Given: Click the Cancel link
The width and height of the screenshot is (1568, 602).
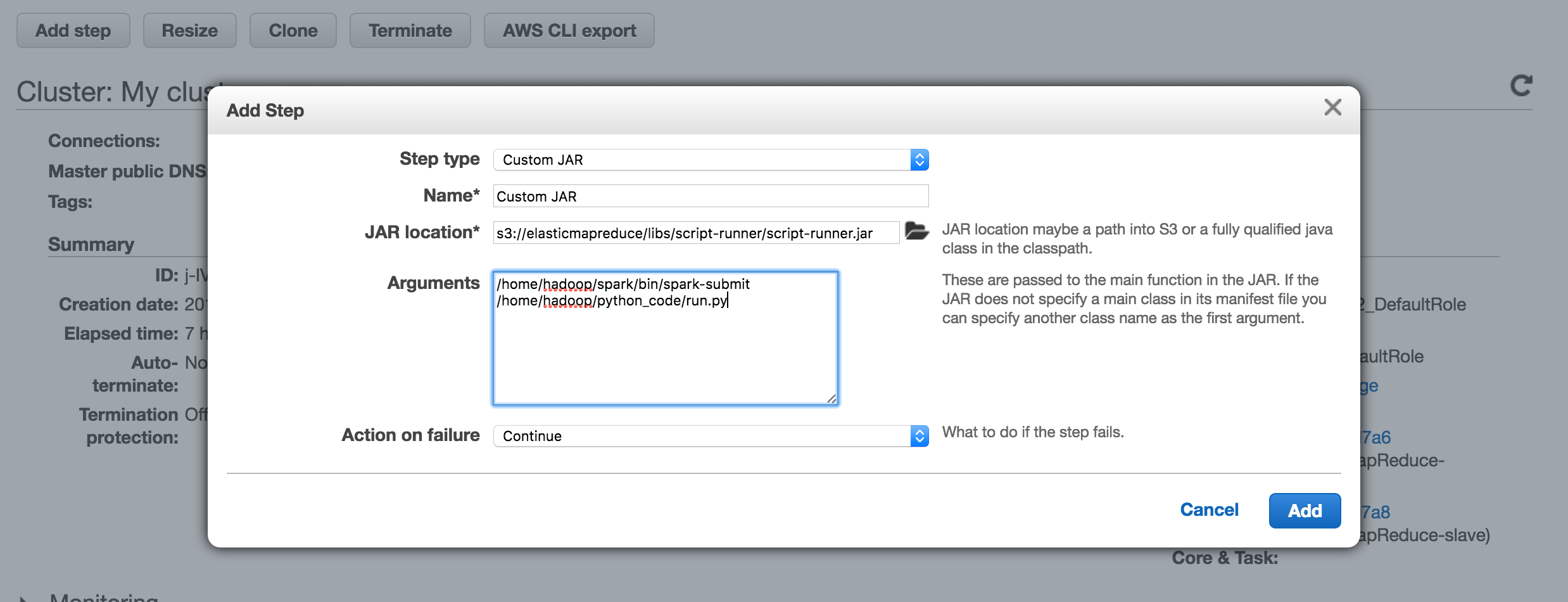Looking at the screenshot, I should tap(1209, 510).
